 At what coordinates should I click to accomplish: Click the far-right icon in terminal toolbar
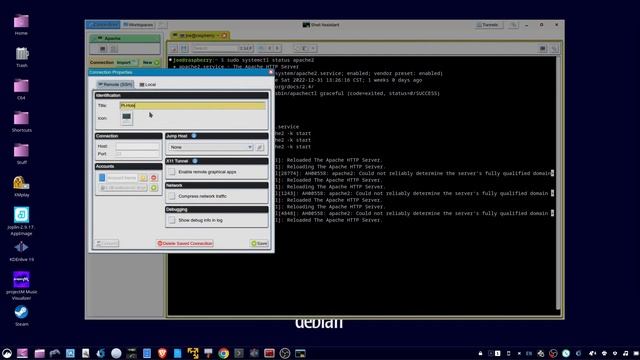(x=554, y=49)
